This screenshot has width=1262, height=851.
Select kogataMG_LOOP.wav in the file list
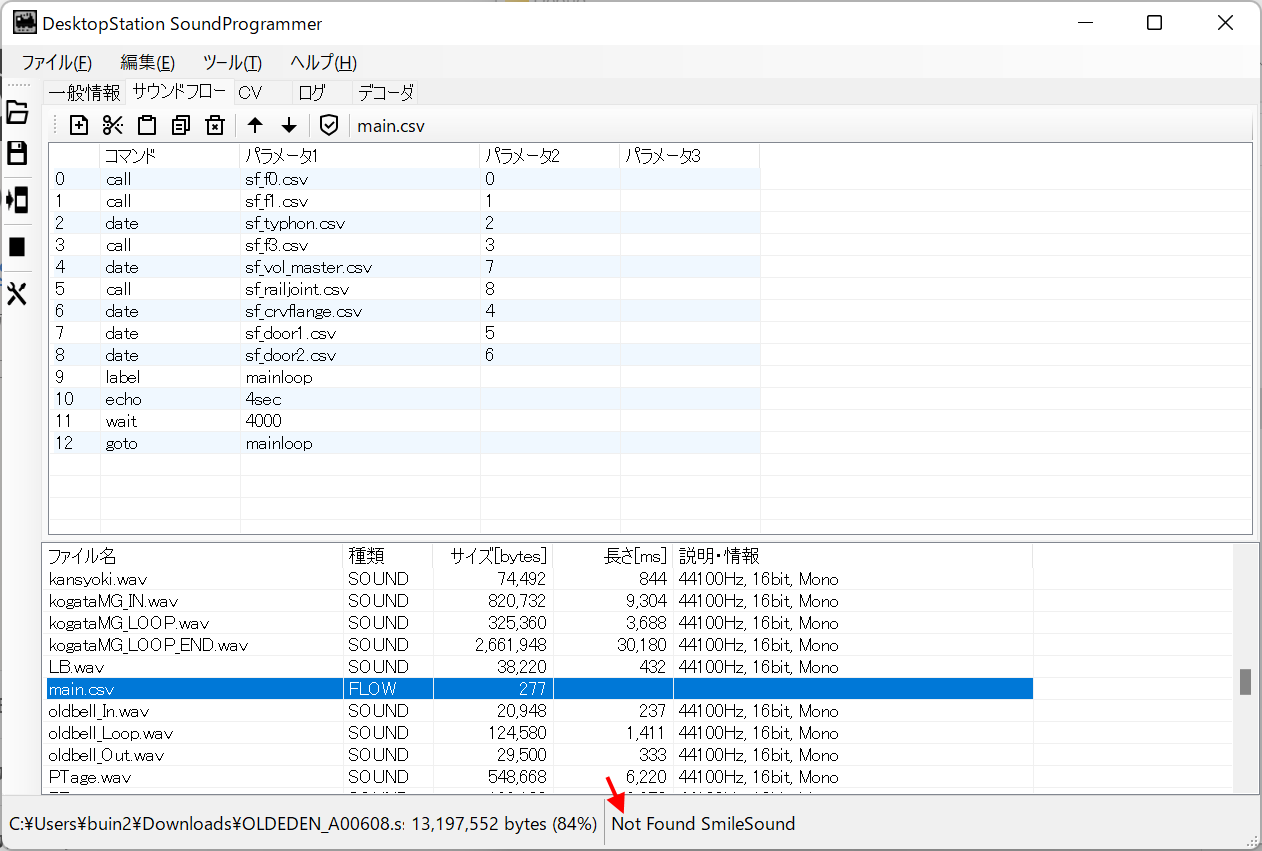click(129, 623)
